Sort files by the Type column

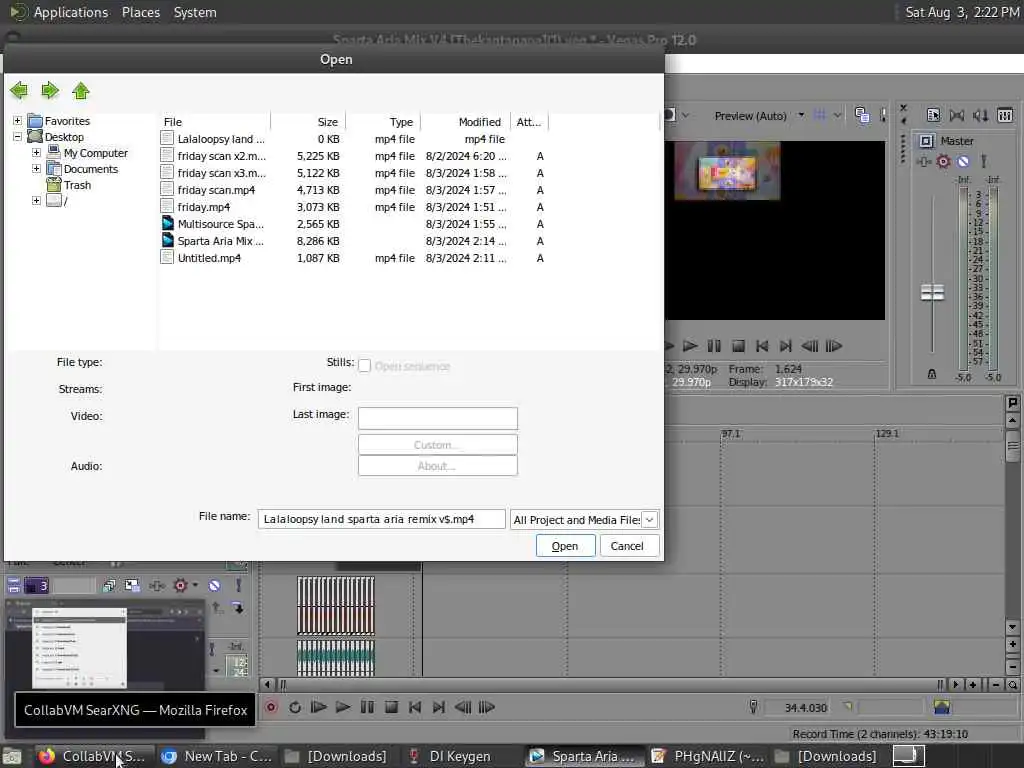tap(383, 122)
